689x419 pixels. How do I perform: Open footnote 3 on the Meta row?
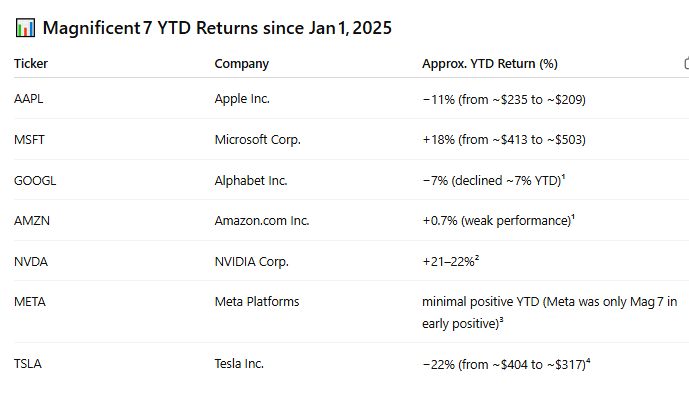coord(500,321)
